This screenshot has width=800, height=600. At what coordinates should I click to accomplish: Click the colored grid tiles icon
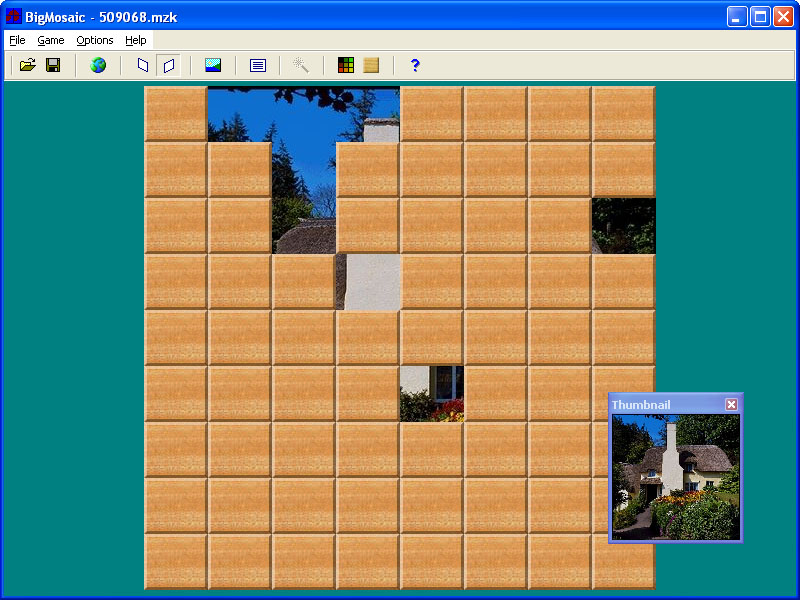[346, 65]
